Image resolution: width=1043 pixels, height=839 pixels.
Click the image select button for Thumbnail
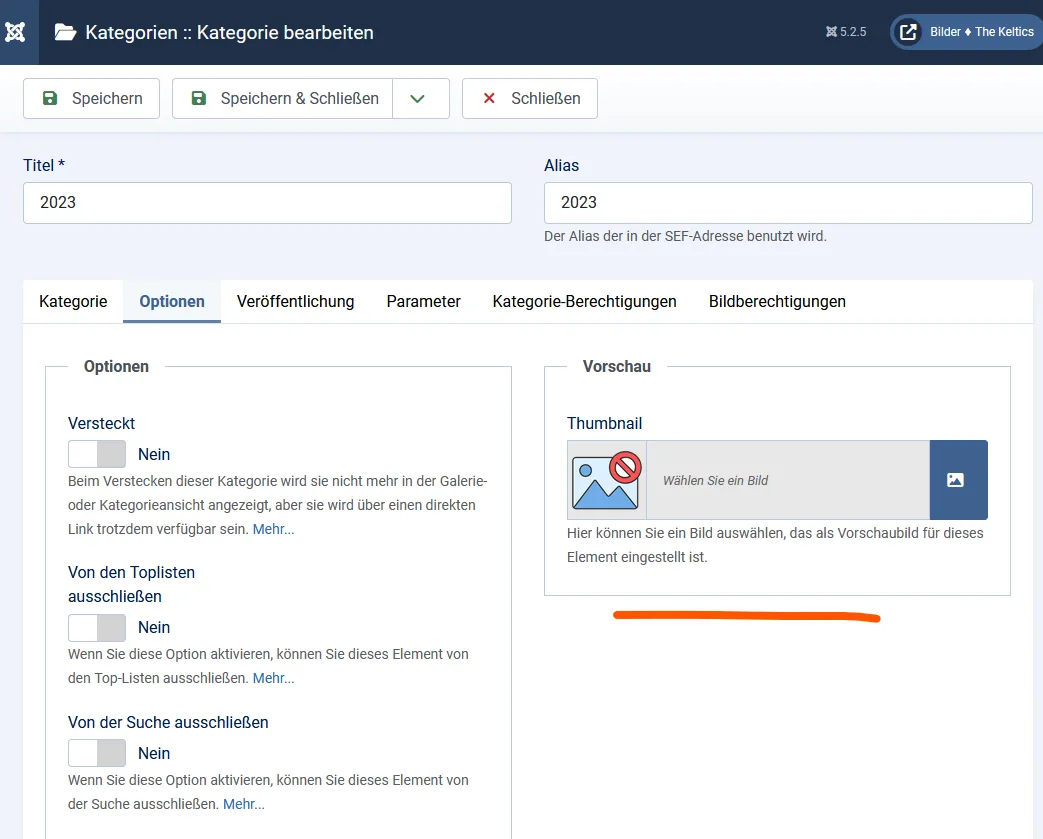click(957, 480)
